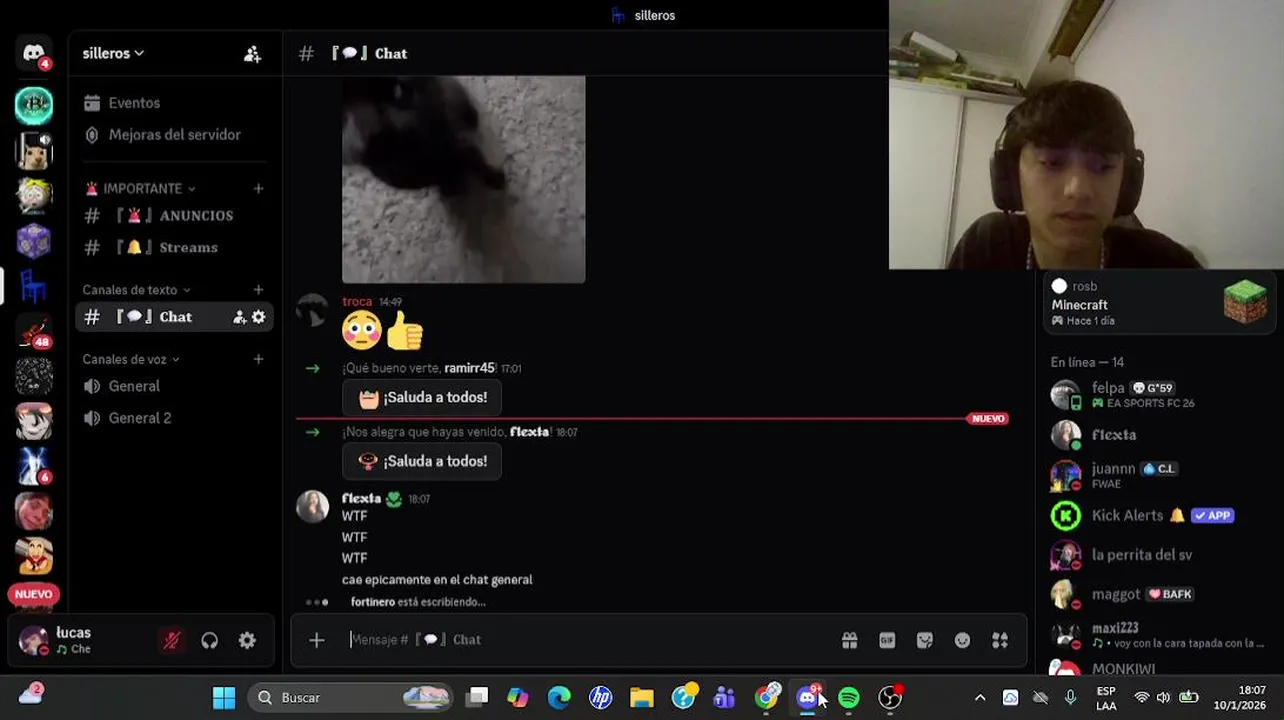Viewport: 1284px width, 720px height.
Task: Open the sticker picker
Action: (x=925, y=641)
